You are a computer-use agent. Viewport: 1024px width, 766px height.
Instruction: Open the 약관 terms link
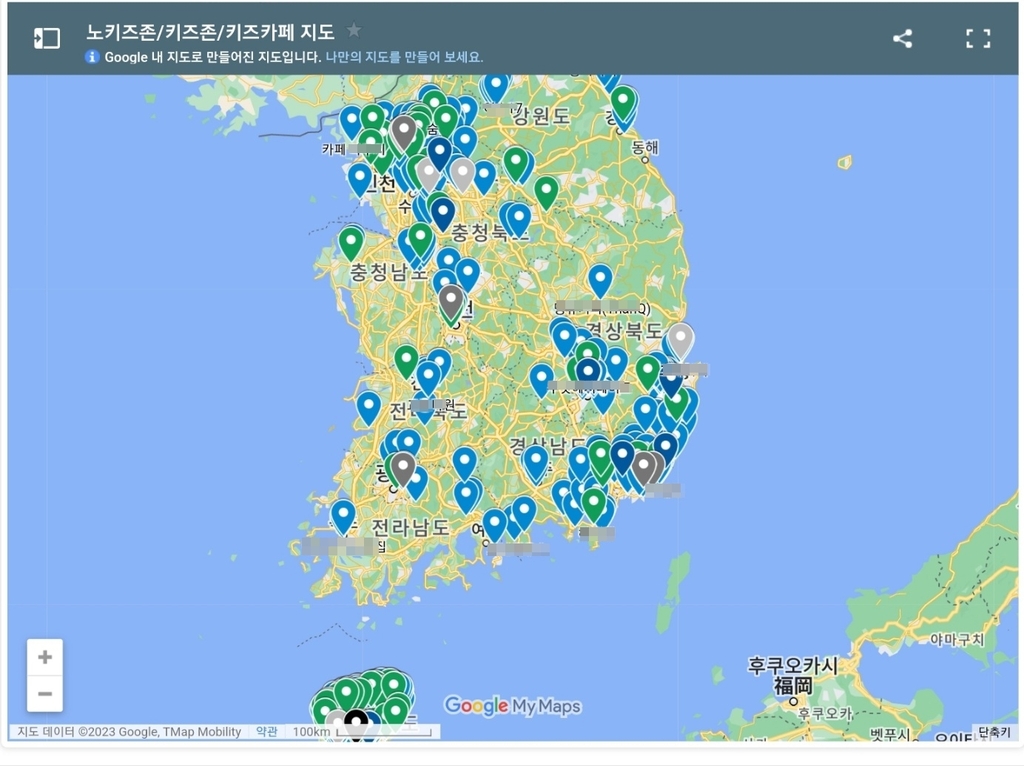point(266,731)
